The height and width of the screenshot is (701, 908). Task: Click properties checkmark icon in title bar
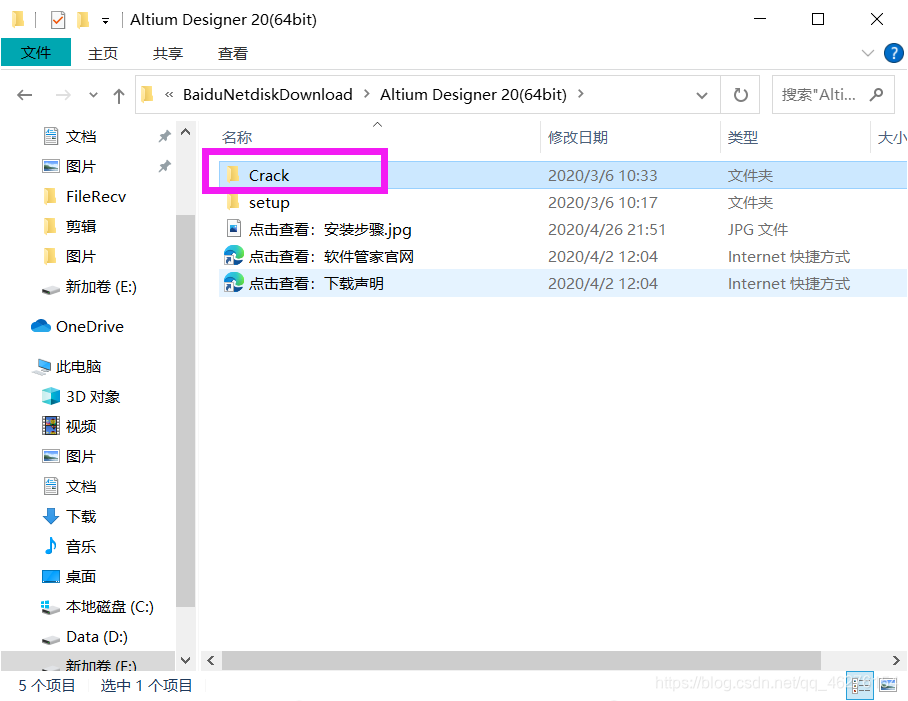[57, 20]
